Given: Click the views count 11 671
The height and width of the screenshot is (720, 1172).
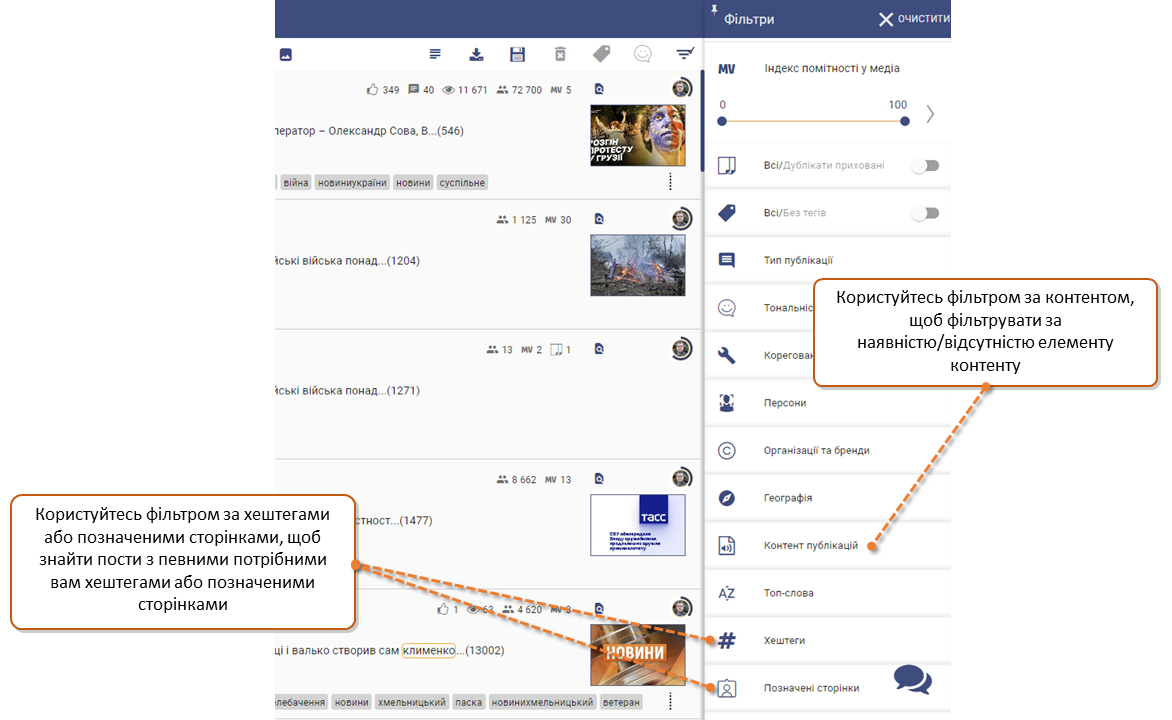Looking at the screenshot, I should tap(472, 90).
